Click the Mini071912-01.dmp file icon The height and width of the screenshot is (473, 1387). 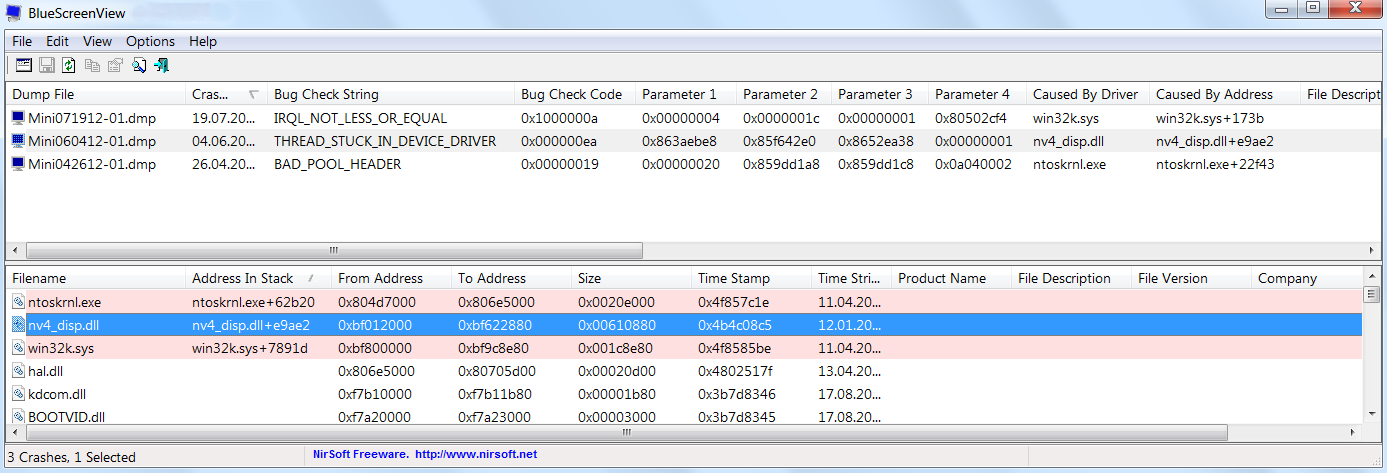pos(18,118)
